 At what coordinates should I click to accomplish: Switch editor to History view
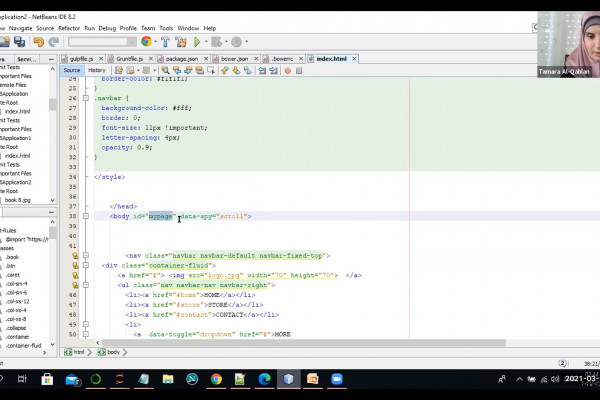96,71
